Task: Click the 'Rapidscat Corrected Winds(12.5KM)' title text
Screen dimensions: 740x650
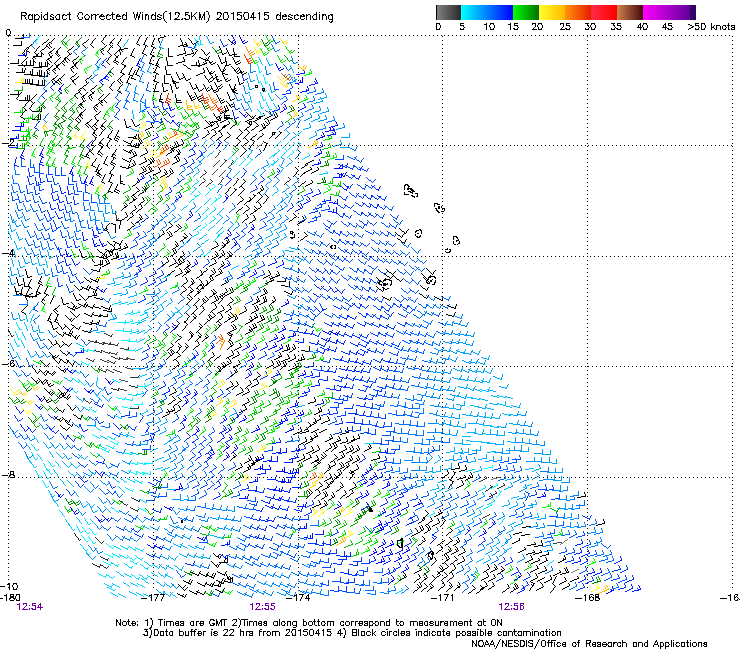Action: (x=115, y=17)
